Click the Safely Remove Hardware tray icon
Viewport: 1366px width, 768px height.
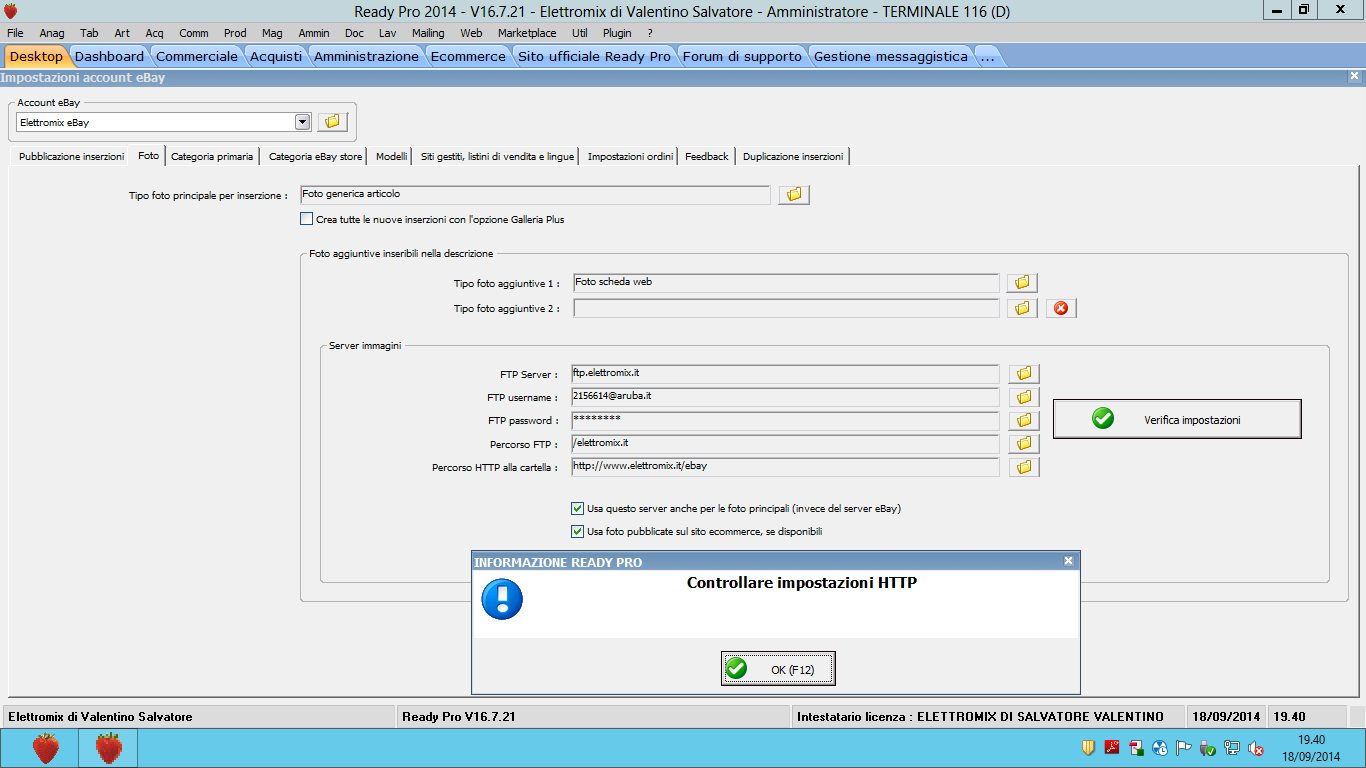[x=1208, y=747]
